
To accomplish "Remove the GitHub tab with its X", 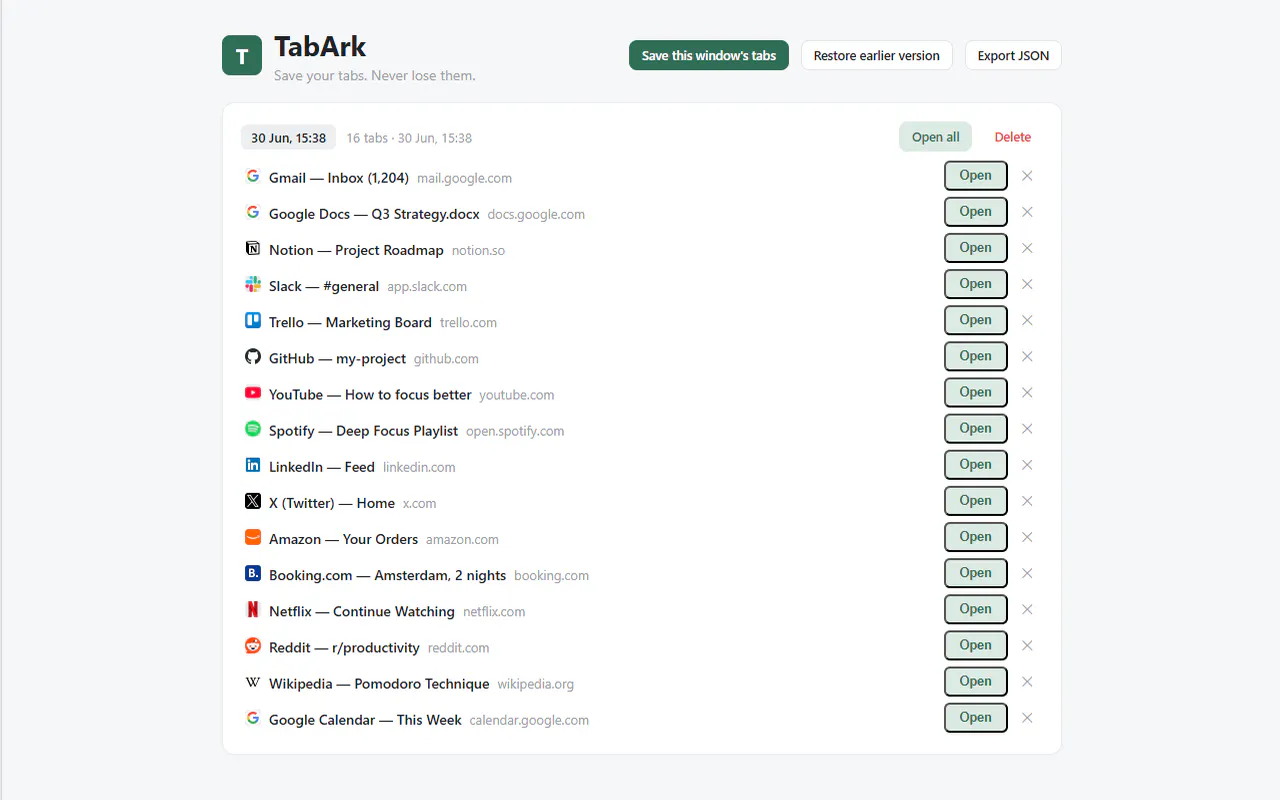I will point(1027,356).
